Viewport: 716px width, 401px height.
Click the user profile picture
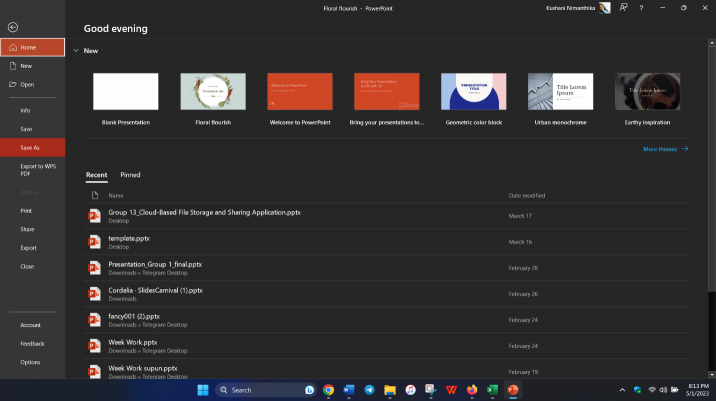605,8
